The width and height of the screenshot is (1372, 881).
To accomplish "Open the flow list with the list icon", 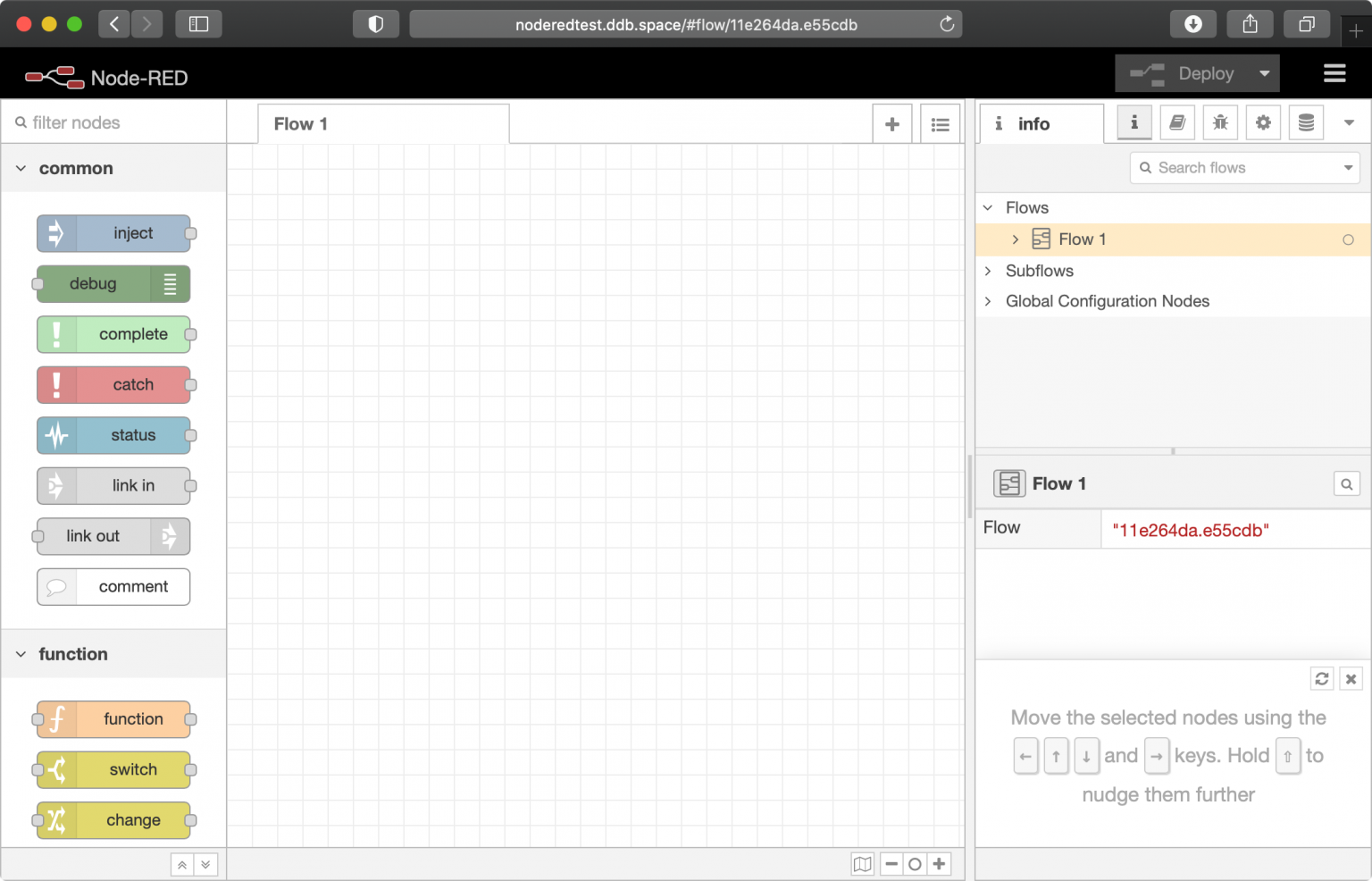I will (x=940, y=123).
